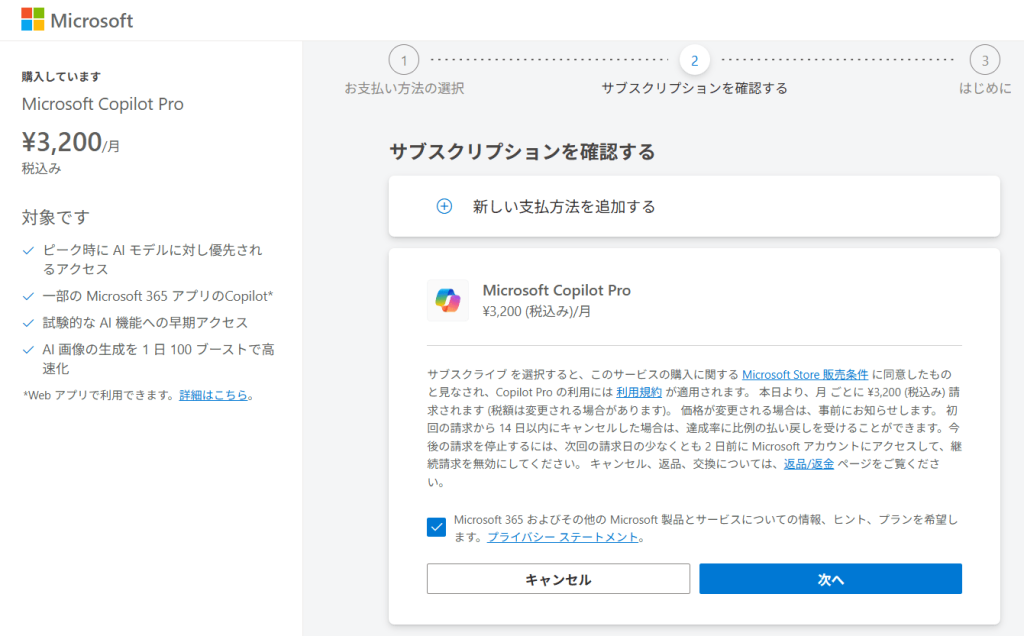
Task: Click the 一部の Microsoft 365 アプリのCopilot item
Action: 157,296
